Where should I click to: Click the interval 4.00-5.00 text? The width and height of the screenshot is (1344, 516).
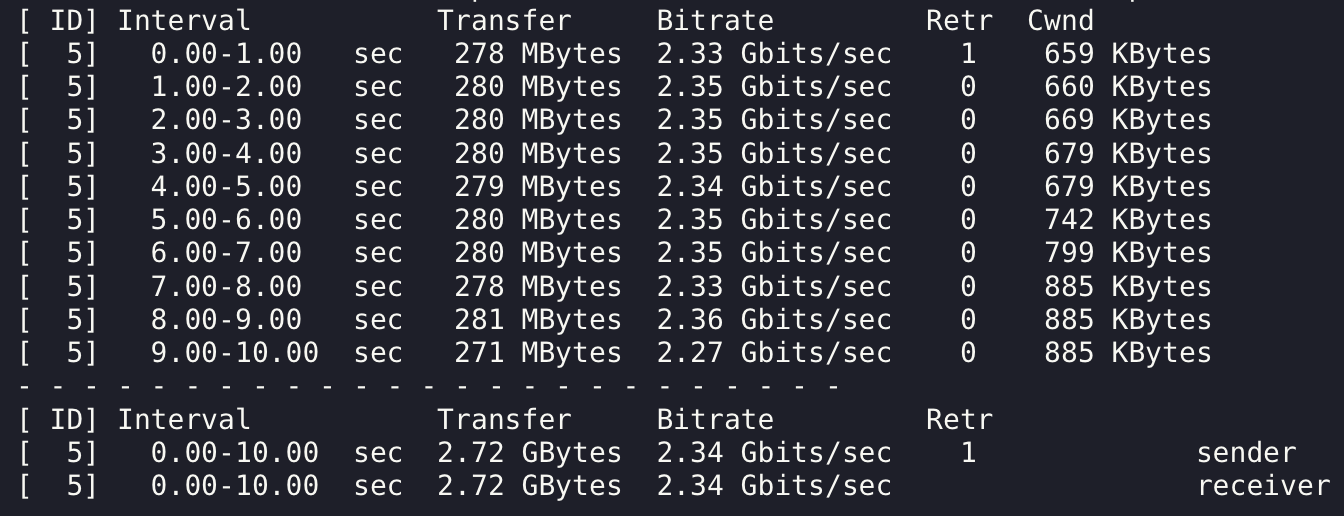[226, 187]
